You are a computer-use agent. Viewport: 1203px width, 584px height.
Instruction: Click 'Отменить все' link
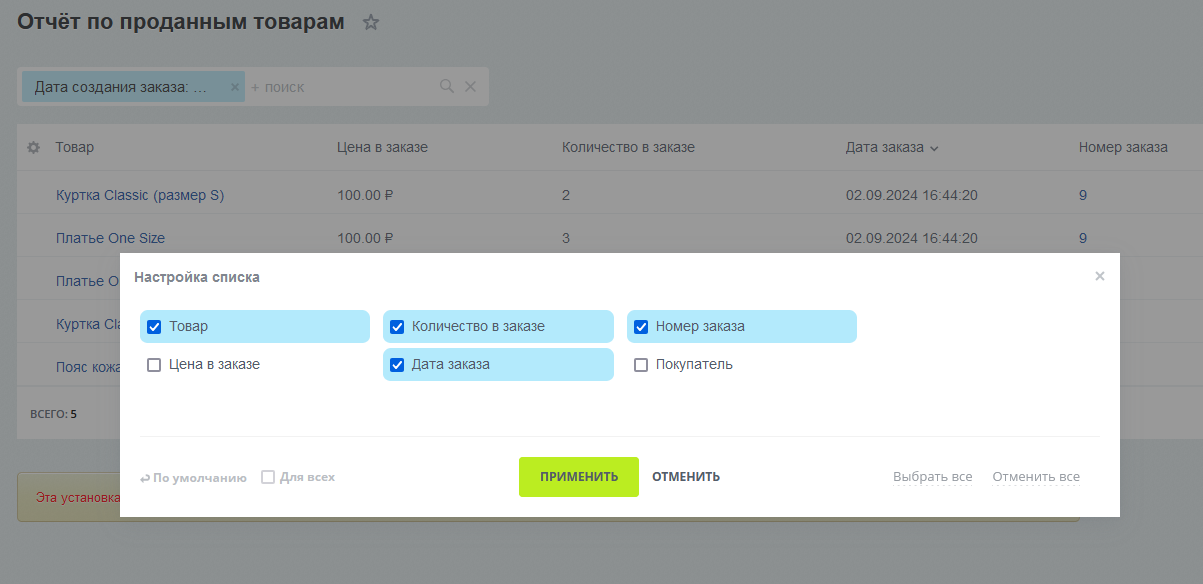coord(1035,477)
